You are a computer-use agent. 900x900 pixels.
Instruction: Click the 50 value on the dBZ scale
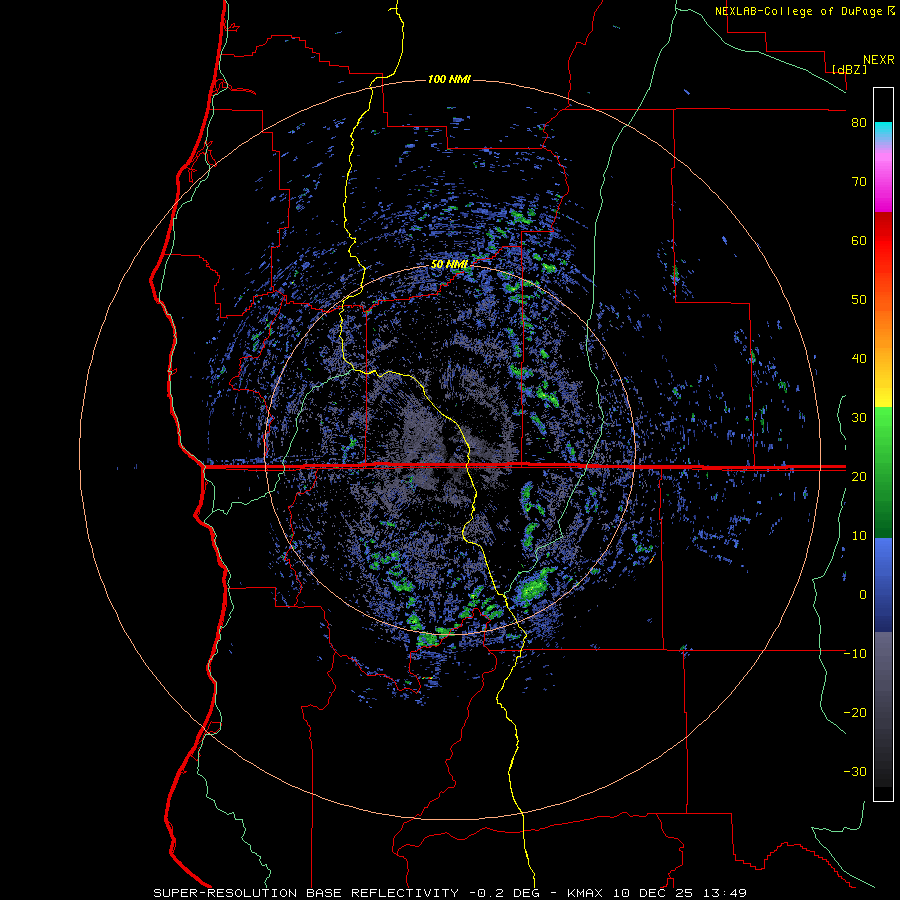point(859,300)
